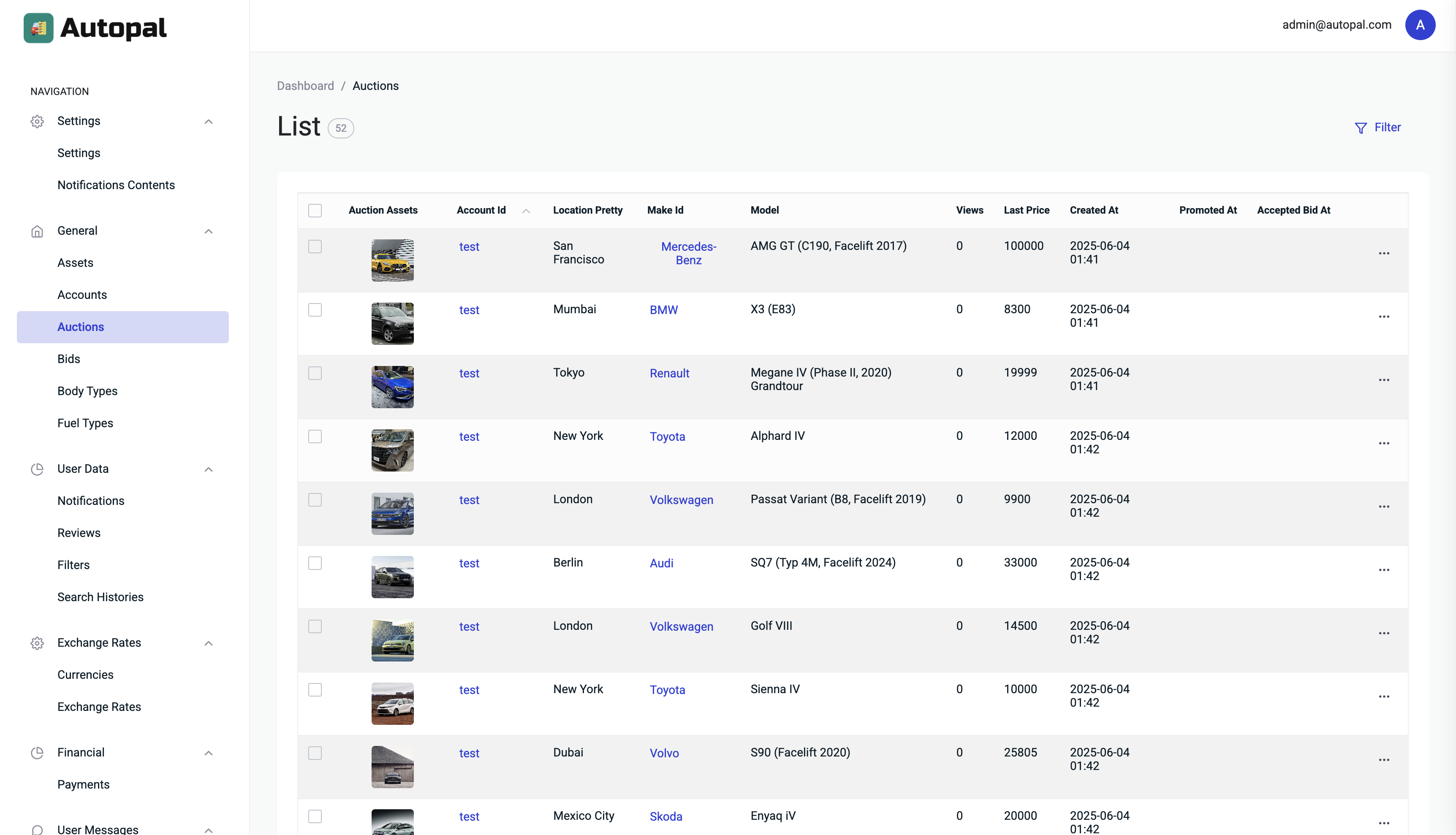
Task: Open row actions for Sienna IV auction
Action: pyautogui.click(x=1384, y=697)
